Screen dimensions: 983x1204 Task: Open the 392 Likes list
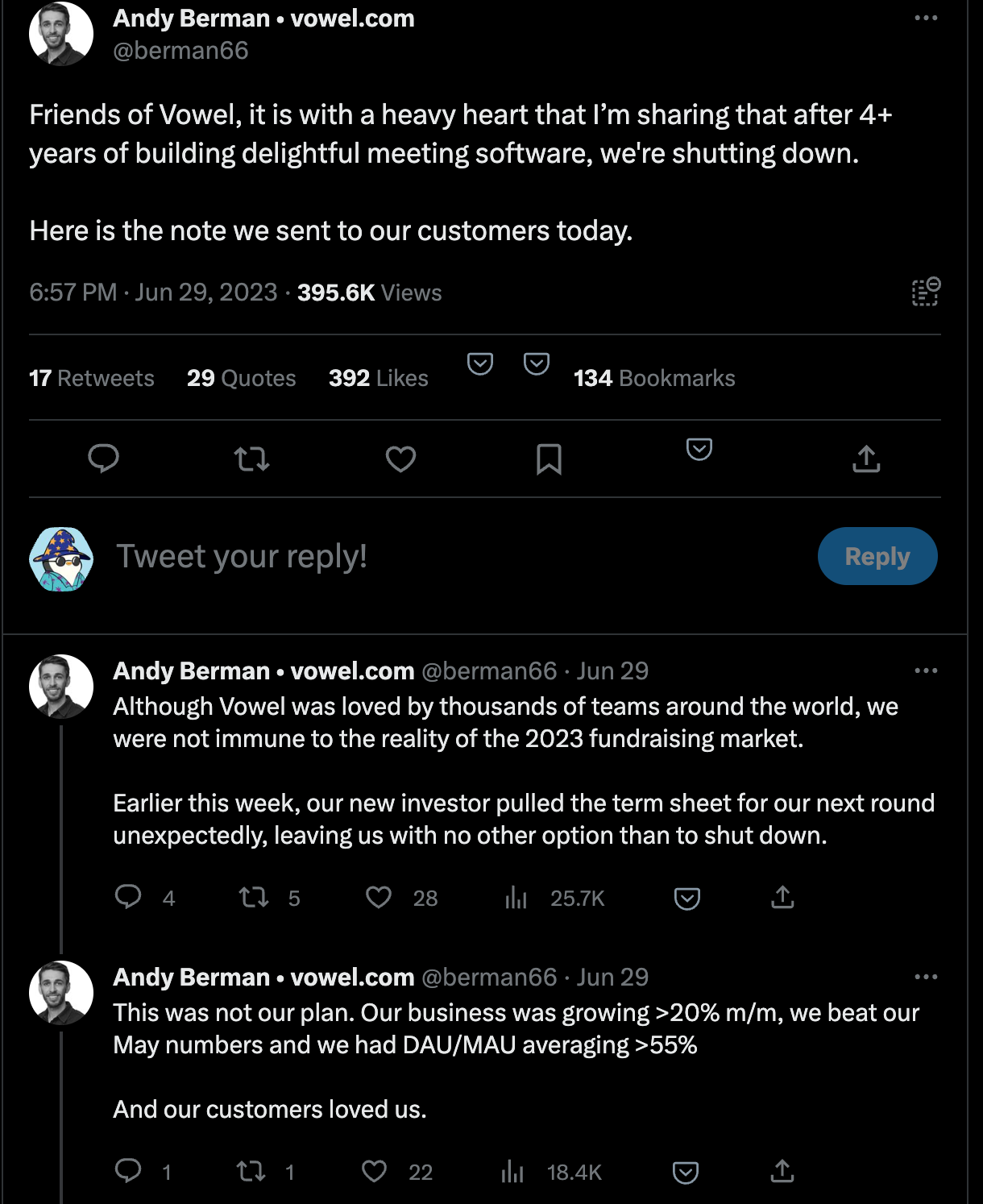[x=378, y=378]
